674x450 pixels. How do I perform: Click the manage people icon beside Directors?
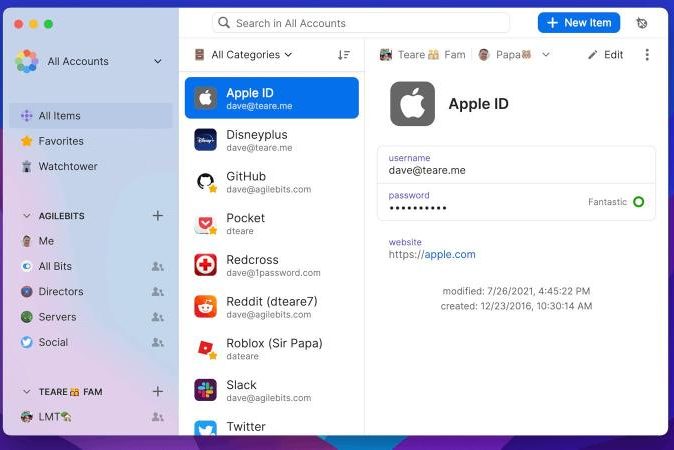coord(157,292)
